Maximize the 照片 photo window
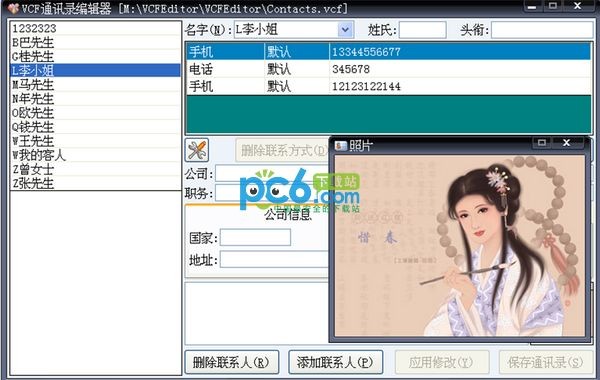The image size is (600, 380). point(541,143)
